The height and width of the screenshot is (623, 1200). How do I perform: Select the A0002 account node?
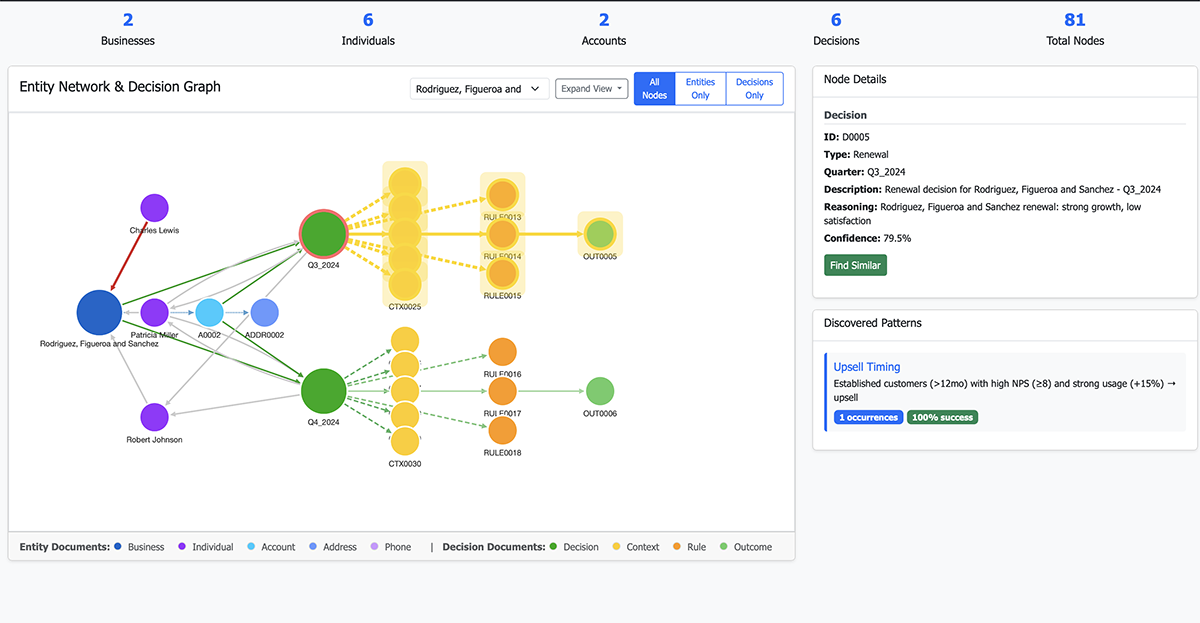coord(209,313)
